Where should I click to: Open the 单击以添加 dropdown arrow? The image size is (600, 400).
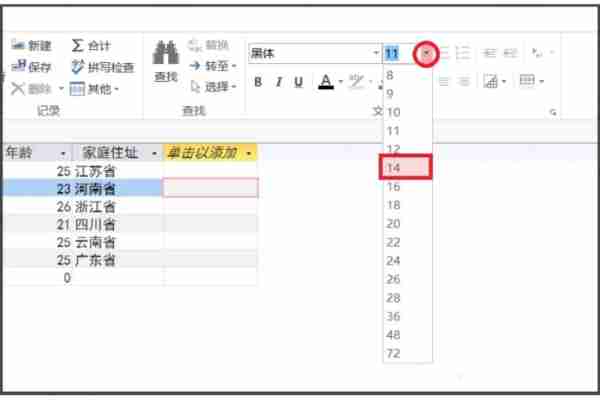(x=249, y=154)
